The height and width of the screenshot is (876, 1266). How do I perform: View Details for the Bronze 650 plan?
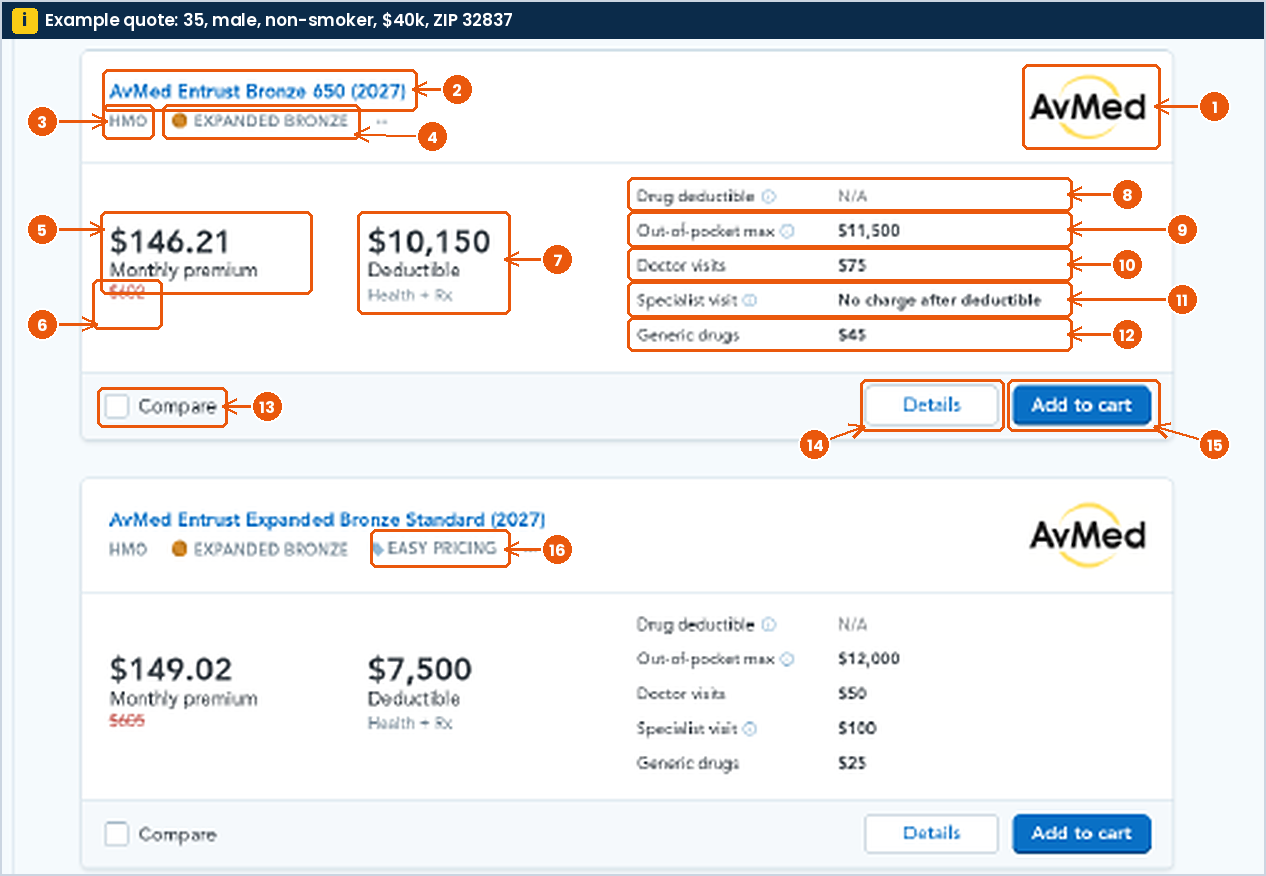(x=931, y=405)
